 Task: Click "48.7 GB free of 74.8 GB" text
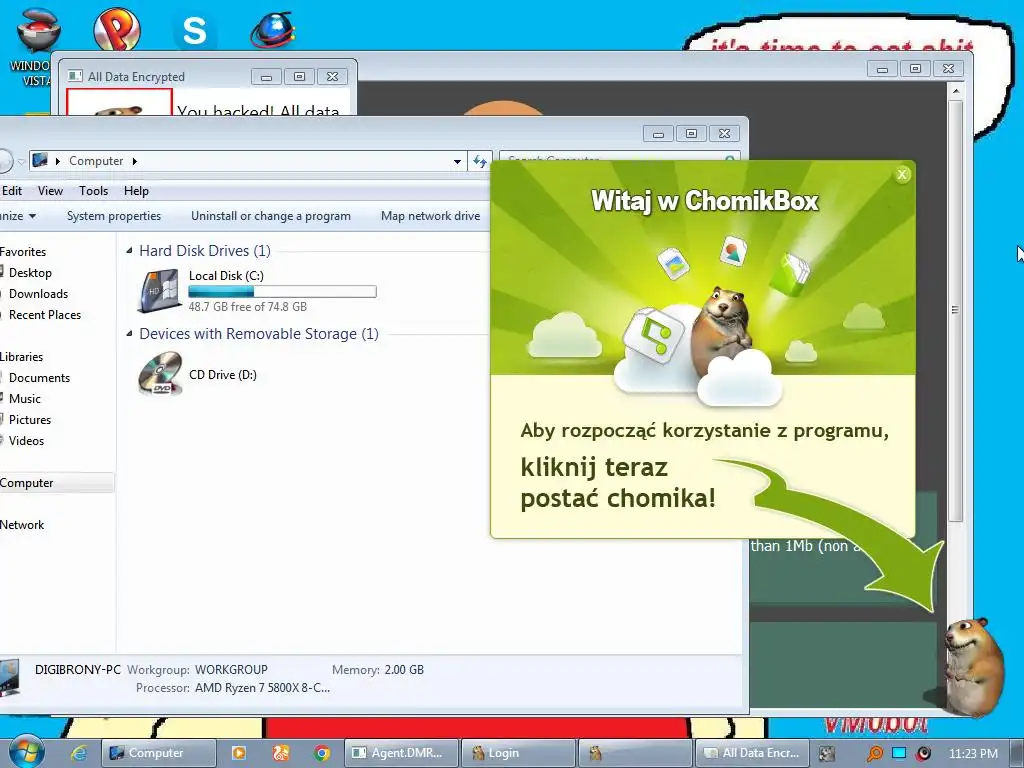point(248,307)
